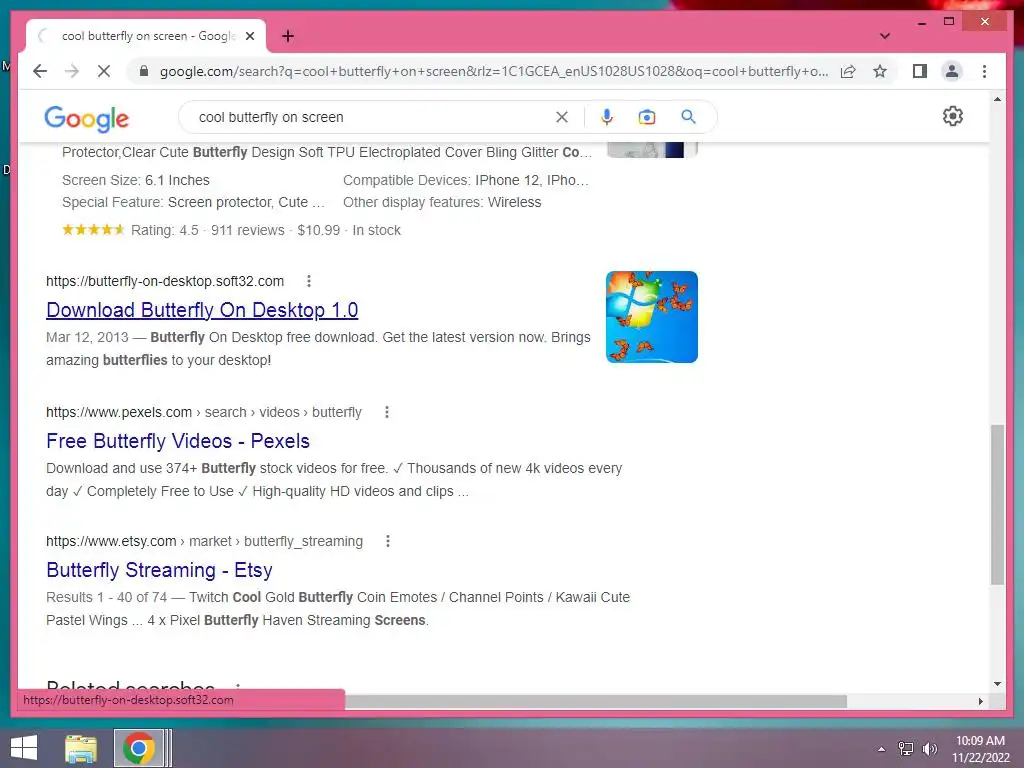Click the www.pexels.com breadcrumb URL
The image size is (1024, 768).
204,412
